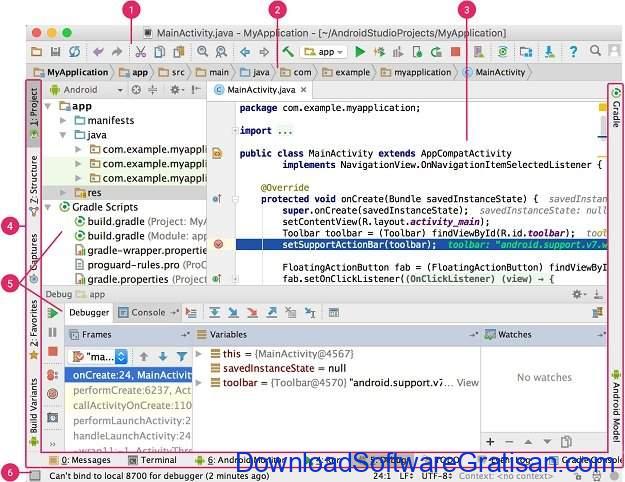Click the Debug app bug icon

tap(379, 52)
